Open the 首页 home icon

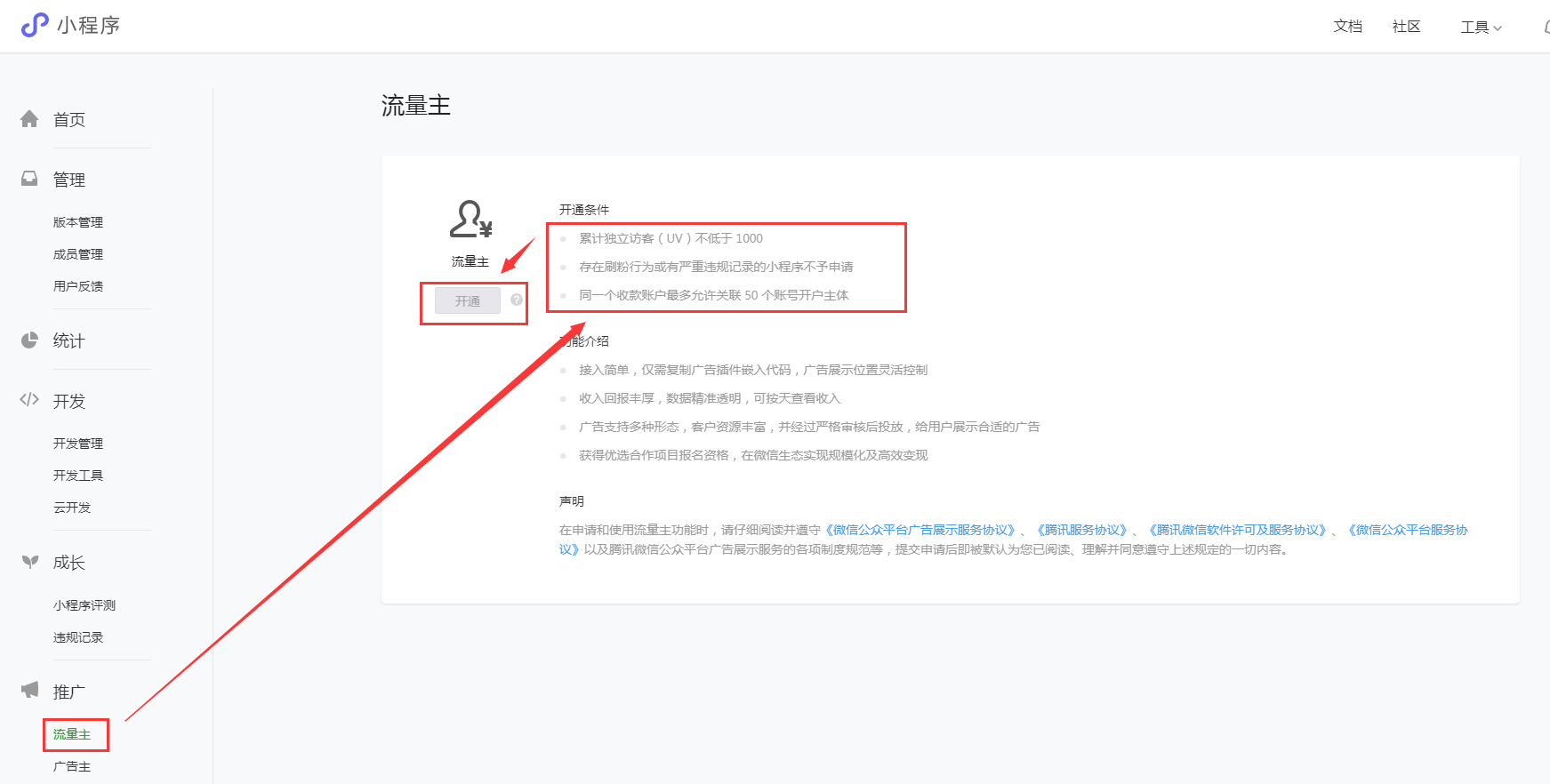coord(29,119)
